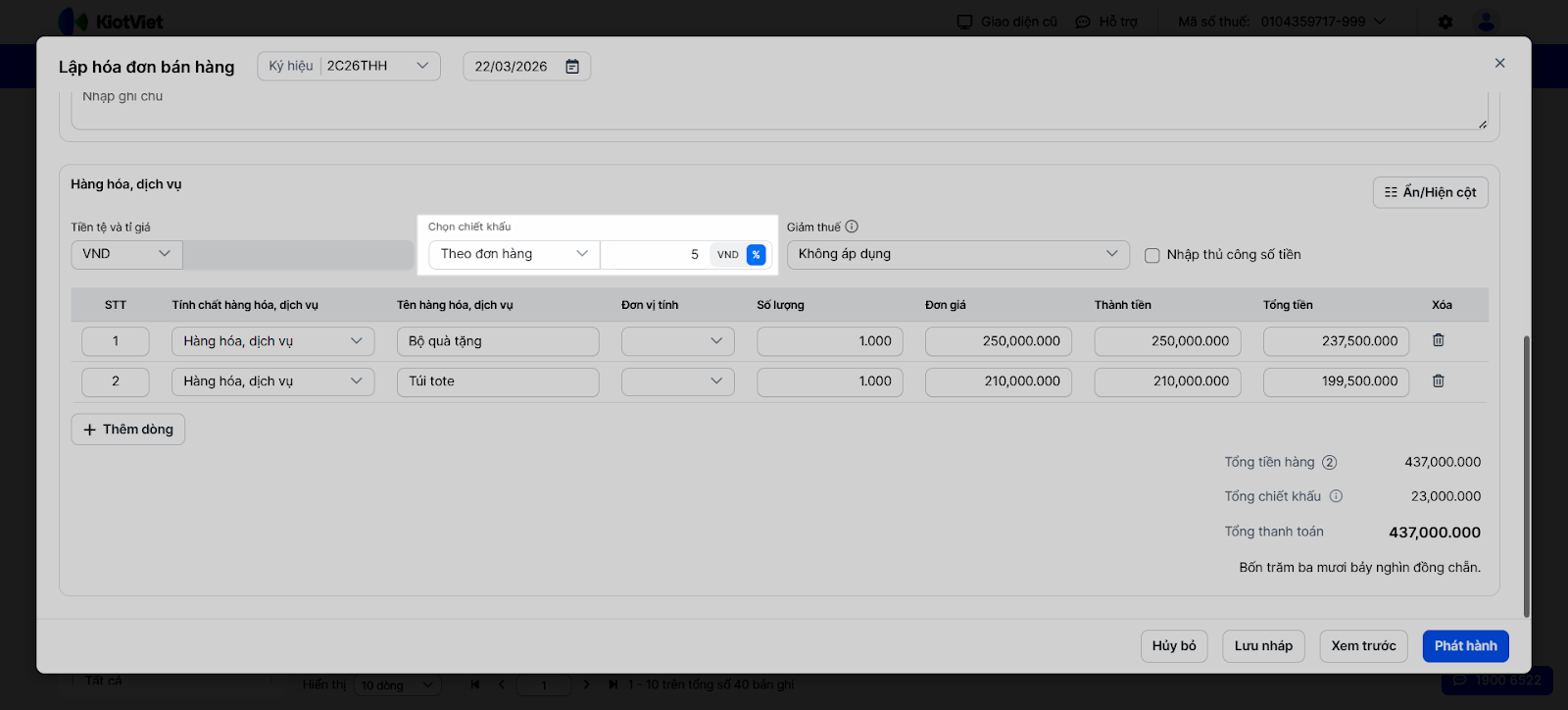The width and height of the screenshot is (1568, 710).
Task: Open the Ký hiệu 2C26THH dropdown
Action: (349, 66)
